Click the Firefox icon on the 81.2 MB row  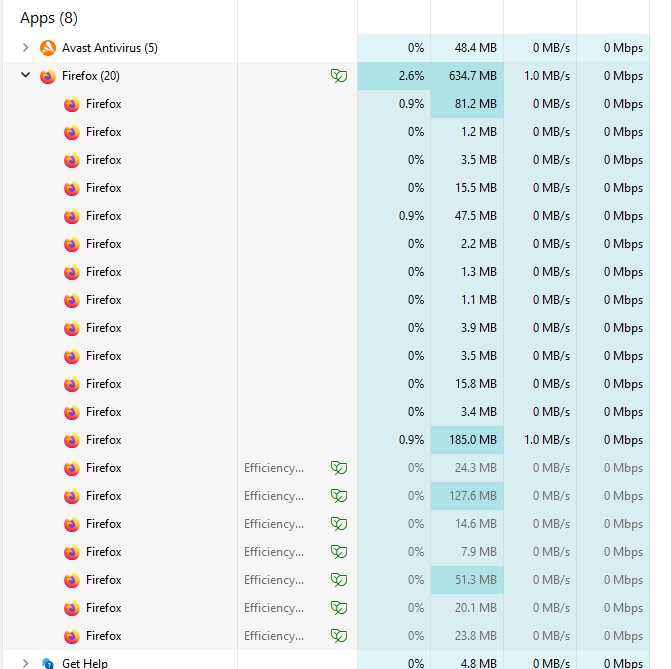click(71, 104)
